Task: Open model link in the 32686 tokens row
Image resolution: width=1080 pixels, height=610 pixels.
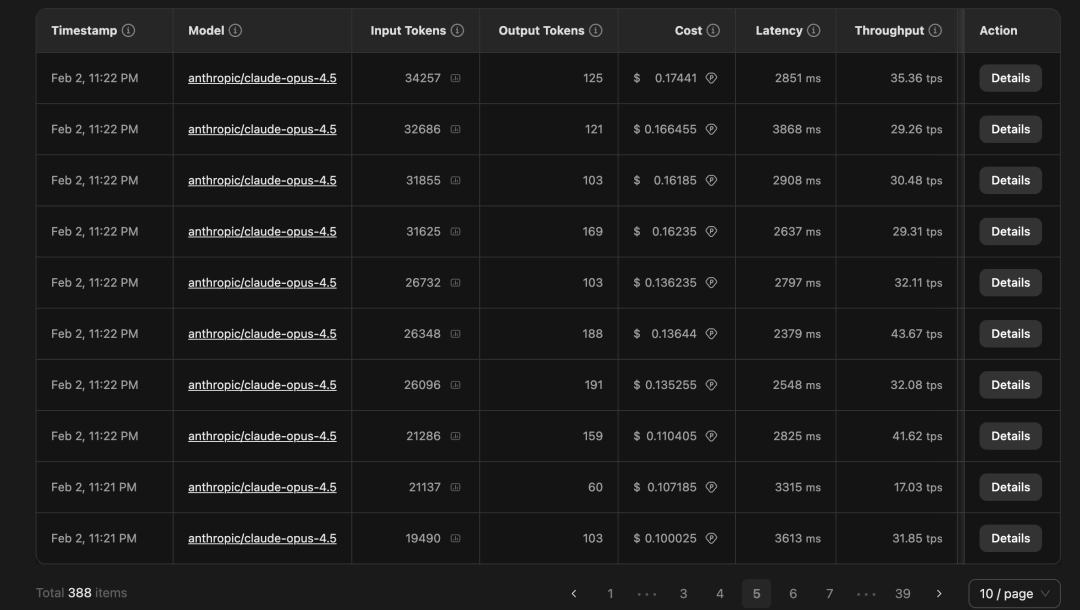Action: 262,129
